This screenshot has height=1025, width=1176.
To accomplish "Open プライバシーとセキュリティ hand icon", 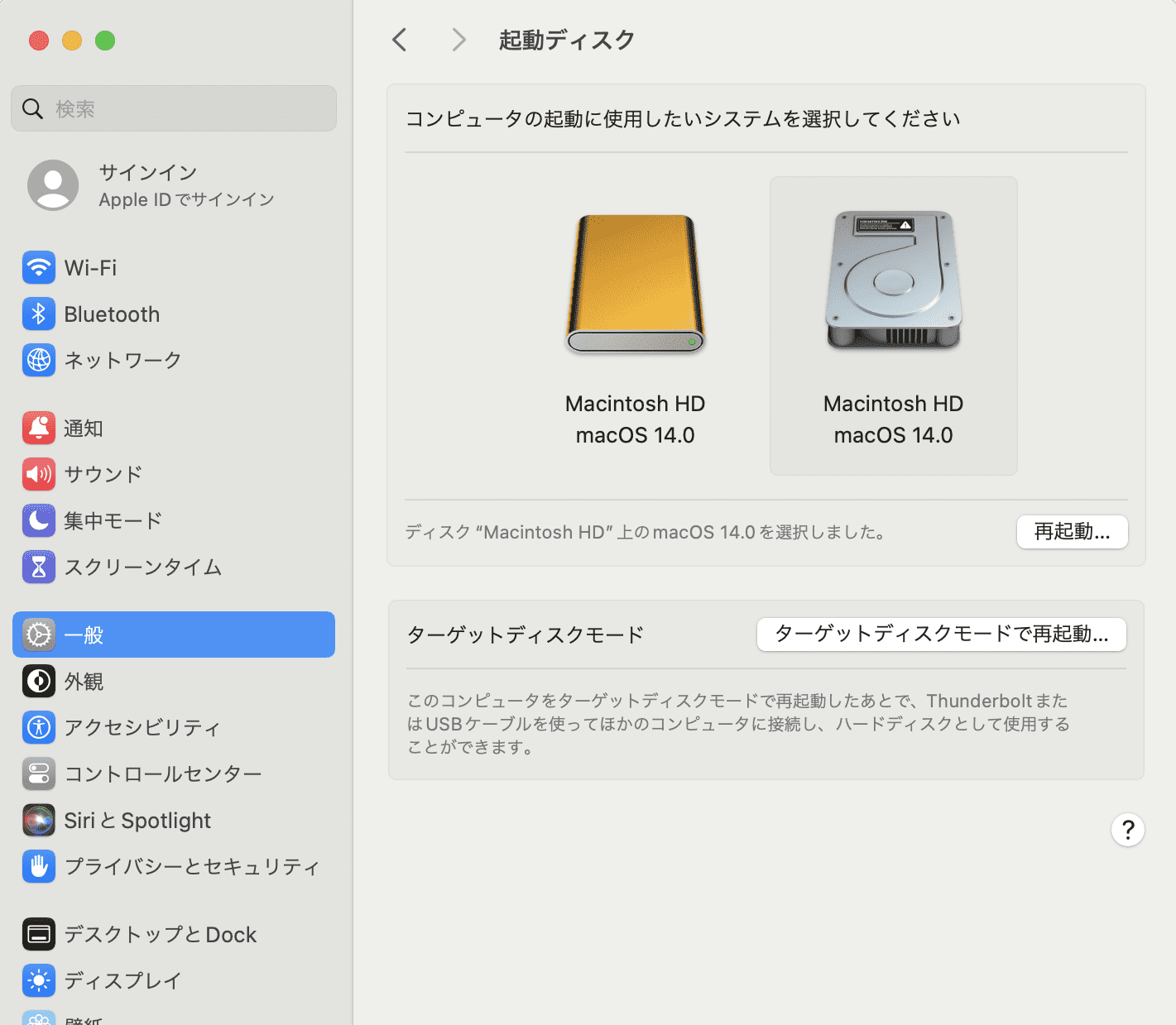I will click(x=39, y=867).
